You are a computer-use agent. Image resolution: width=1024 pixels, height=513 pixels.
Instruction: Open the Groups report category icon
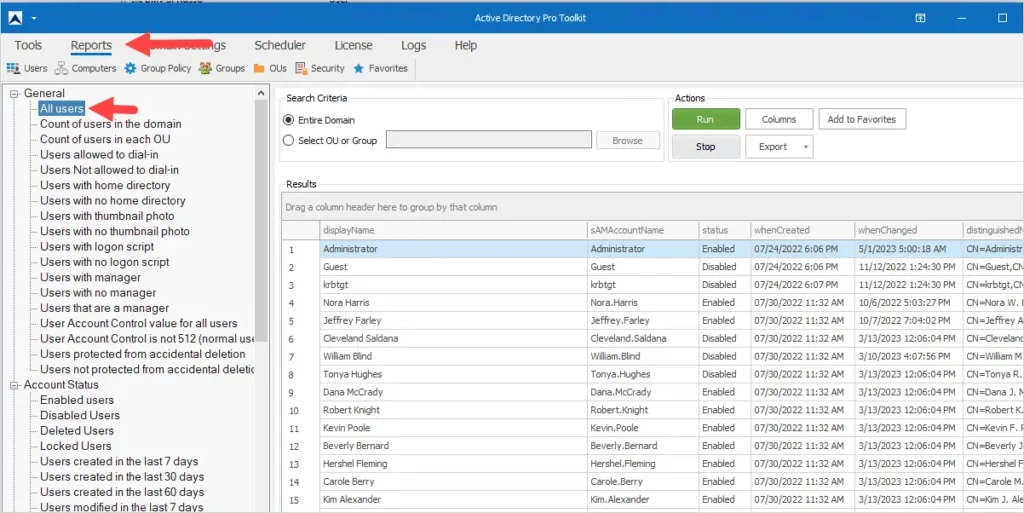tap(205, 68)
